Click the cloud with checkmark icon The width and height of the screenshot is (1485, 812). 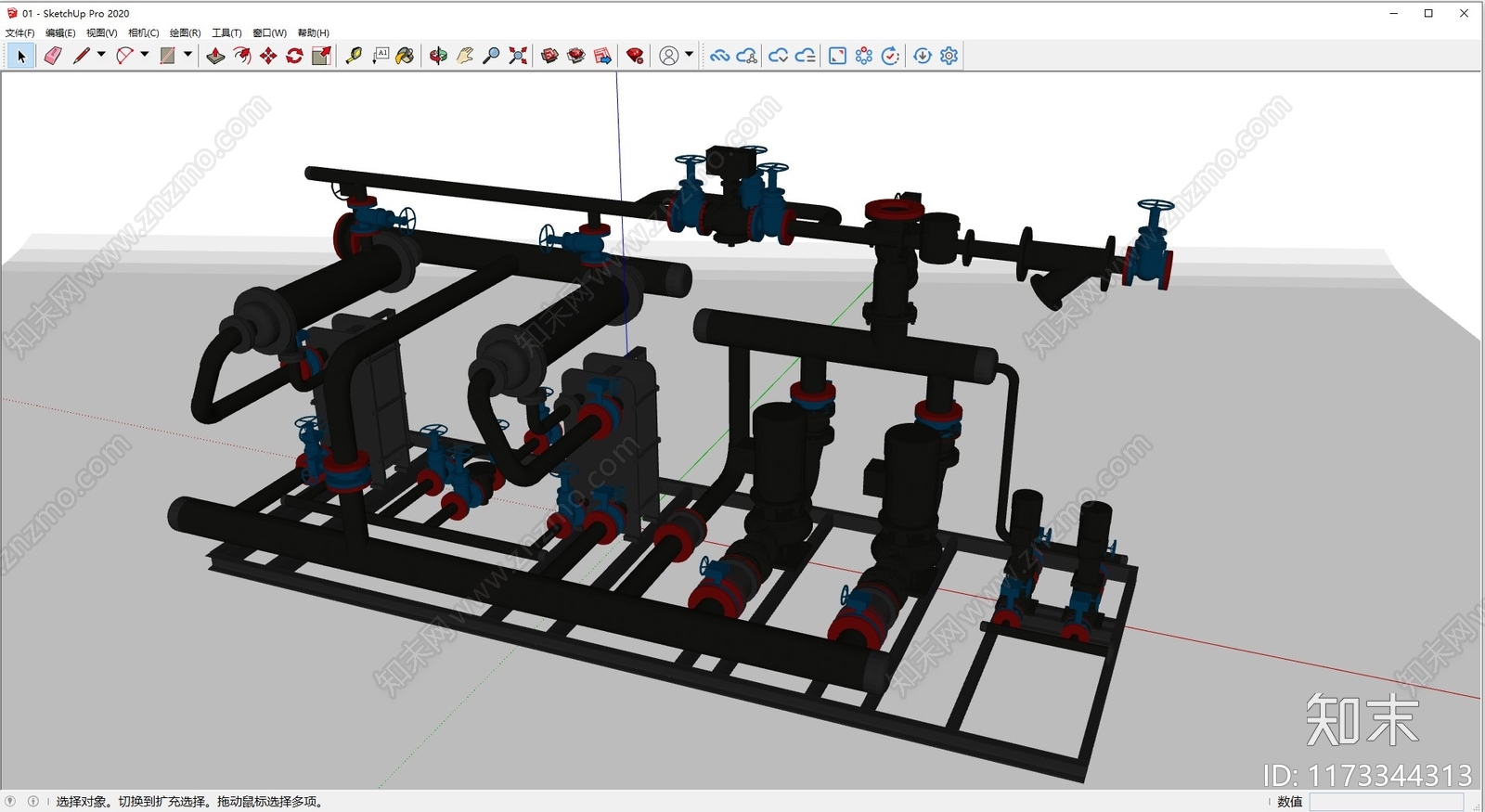[x=778, y=57]
